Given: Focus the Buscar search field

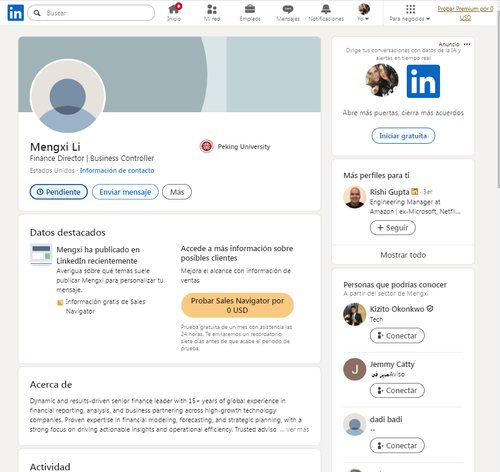Looking at the screenshot, I should [91, 13].
